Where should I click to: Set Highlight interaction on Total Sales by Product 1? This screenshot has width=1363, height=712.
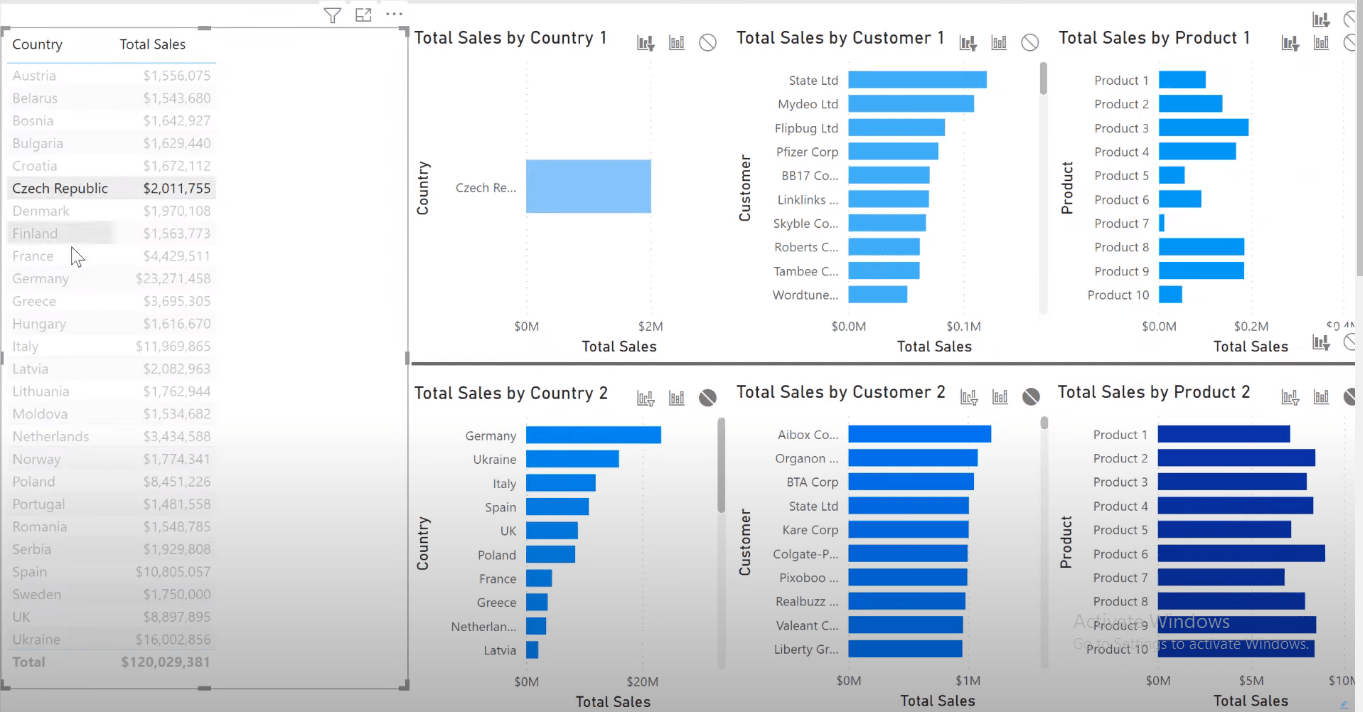1321,43
